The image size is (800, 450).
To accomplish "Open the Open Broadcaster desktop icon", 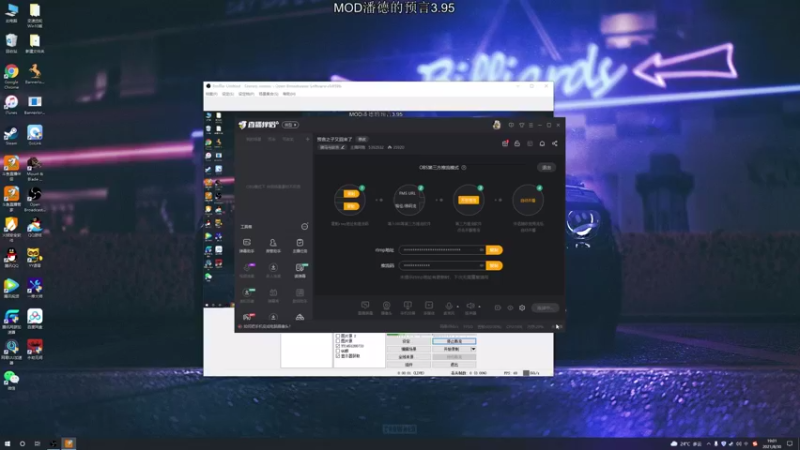I will [x=35, y=199].
